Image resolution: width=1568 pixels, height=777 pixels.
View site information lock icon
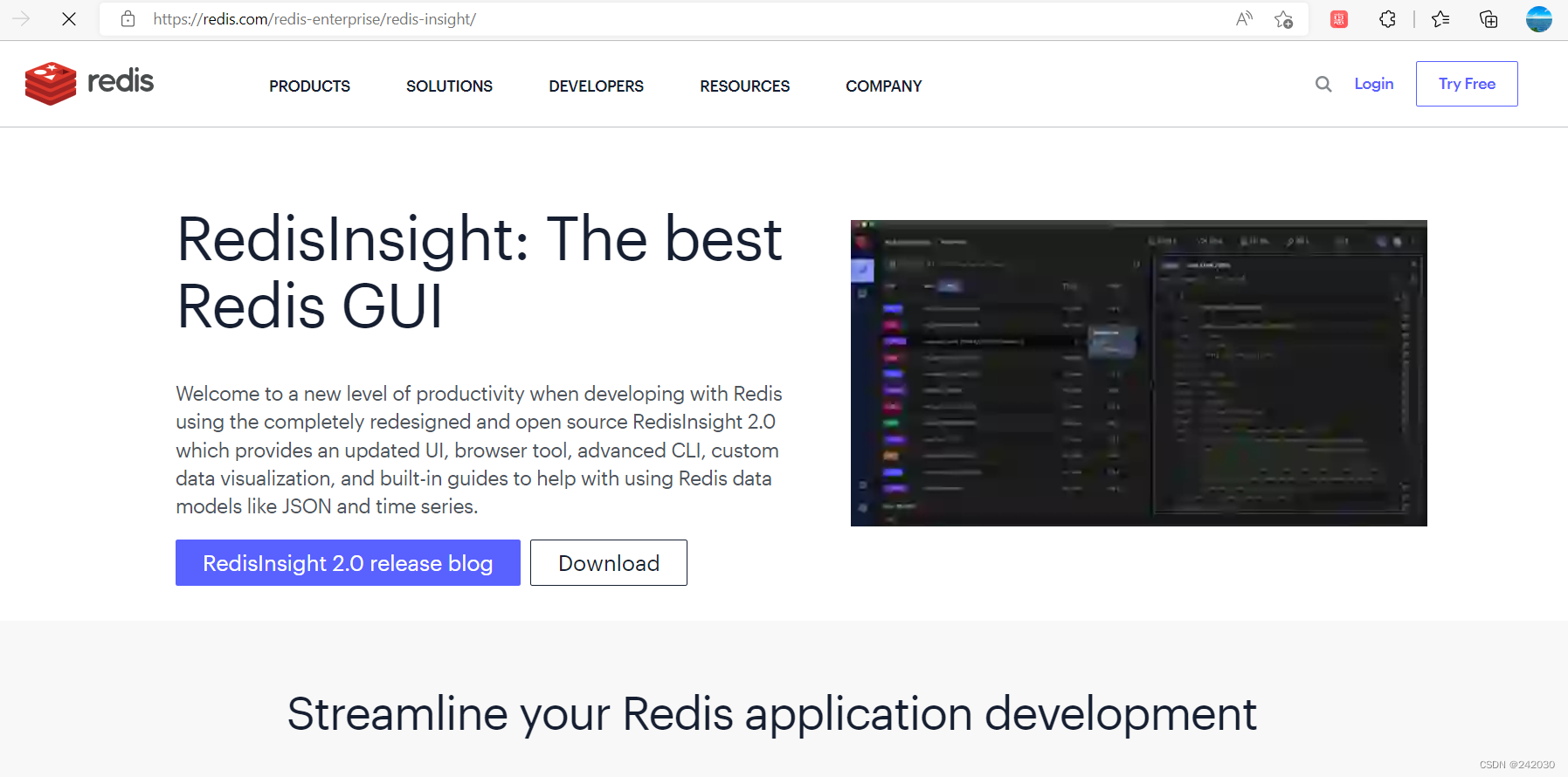128,18
